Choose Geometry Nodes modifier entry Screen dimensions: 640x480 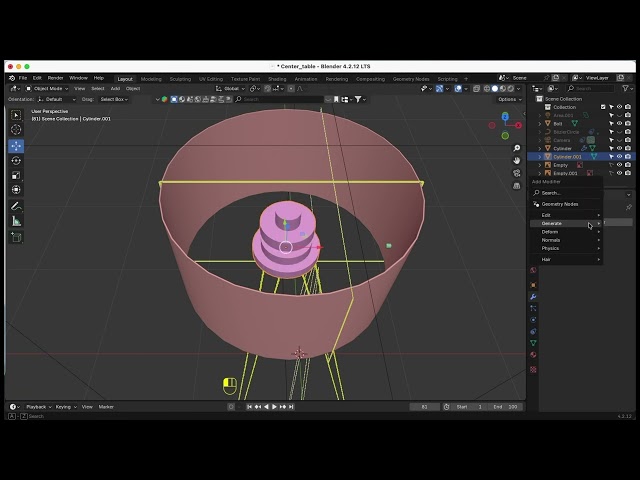click(566, 204)
